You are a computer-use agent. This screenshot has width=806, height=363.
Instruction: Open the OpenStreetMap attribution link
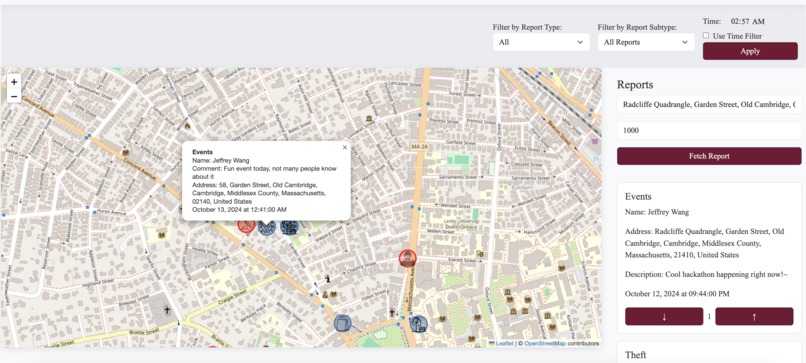click(545, 343)
